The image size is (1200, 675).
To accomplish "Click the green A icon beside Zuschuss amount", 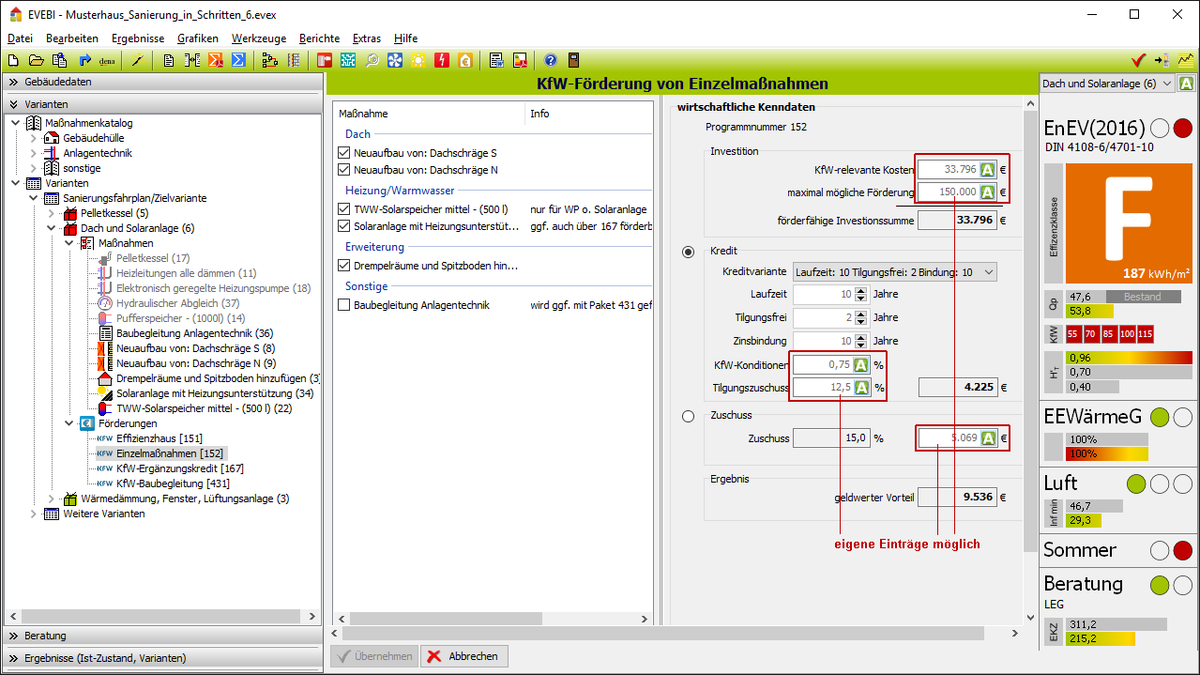I will click(x=987, y=438).
